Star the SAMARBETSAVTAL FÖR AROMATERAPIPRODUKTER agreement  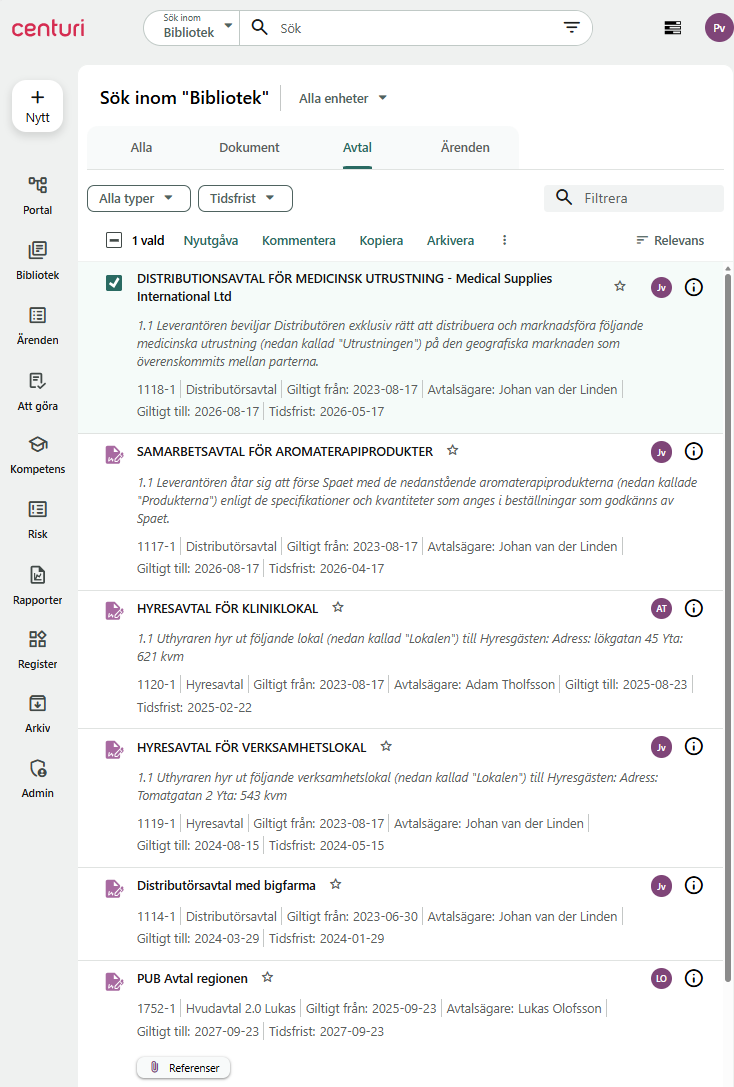[x=453, y=451]
